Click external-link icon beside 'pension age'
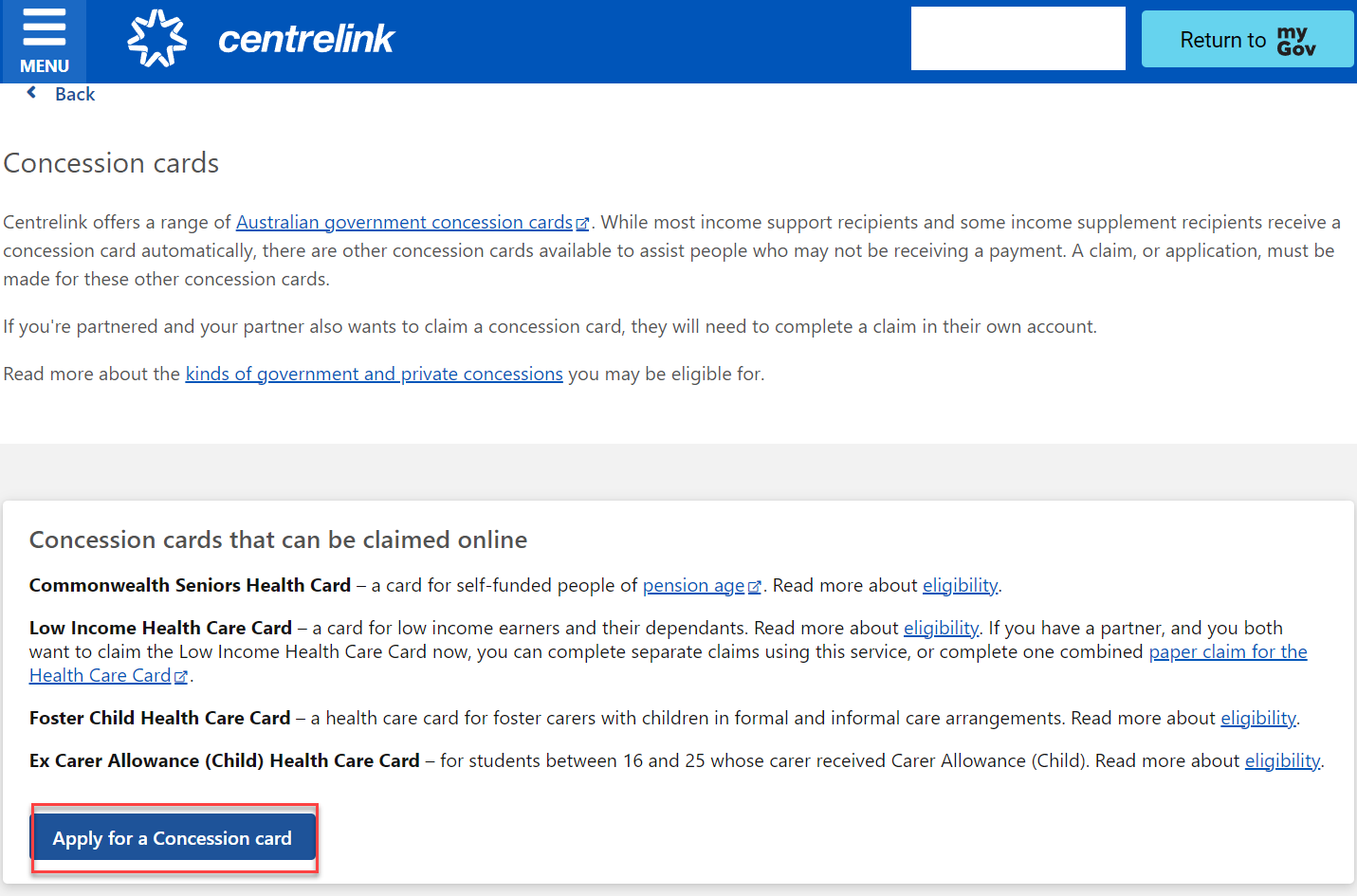 755,587
